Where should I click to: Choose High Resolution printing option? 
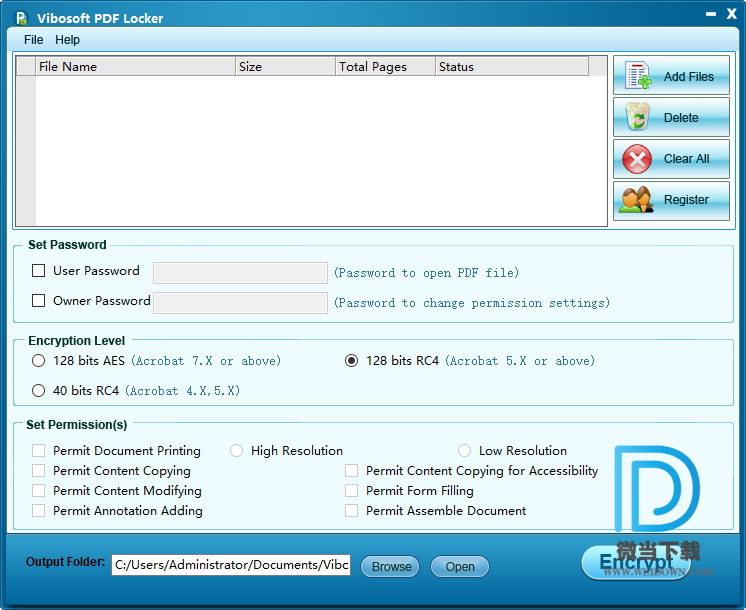[x=236, y=451]
